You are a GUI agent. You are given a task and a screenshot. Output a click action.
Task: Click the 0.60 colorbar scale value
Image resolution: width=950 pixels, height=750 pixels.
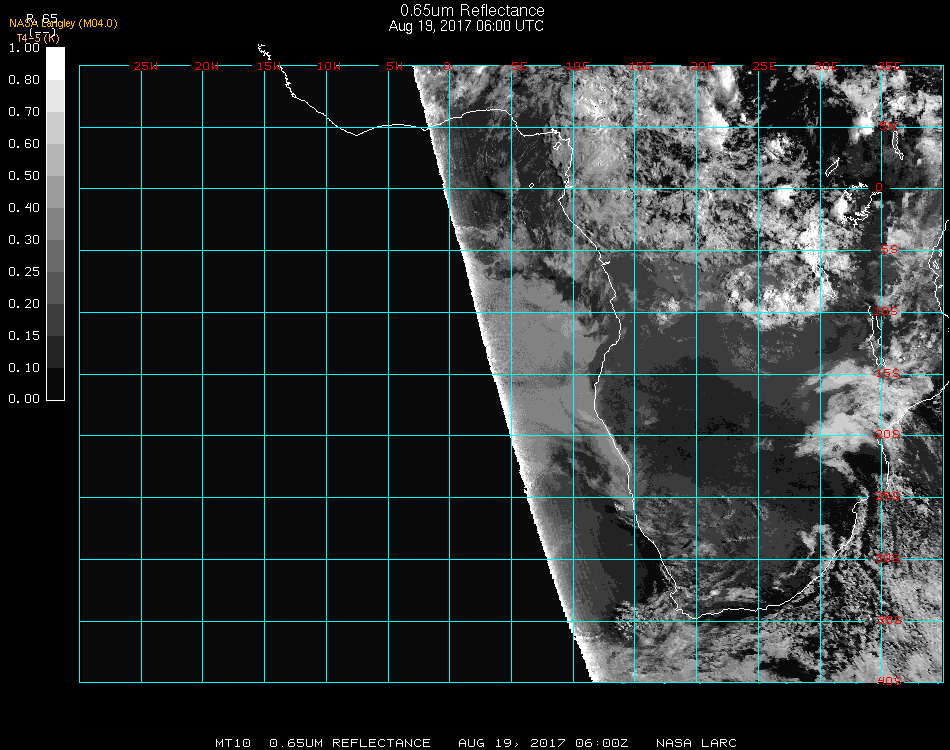pos(24,144)
